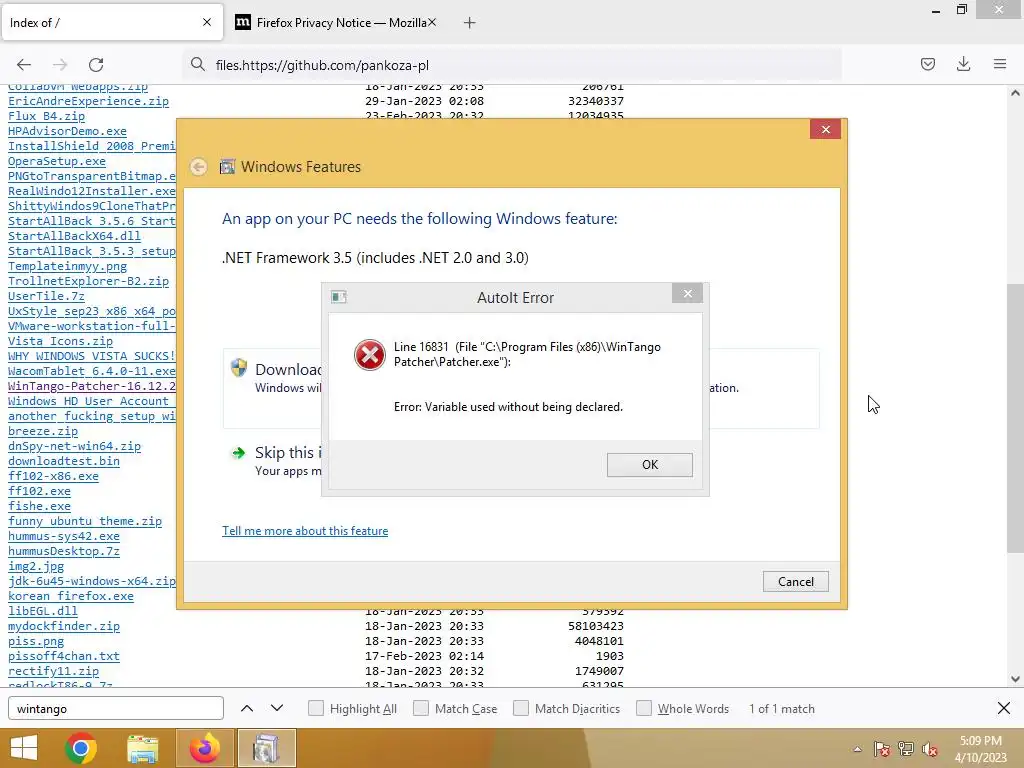
Task: Open EricAndreExperience.zip link
Action: pos(88,101)
